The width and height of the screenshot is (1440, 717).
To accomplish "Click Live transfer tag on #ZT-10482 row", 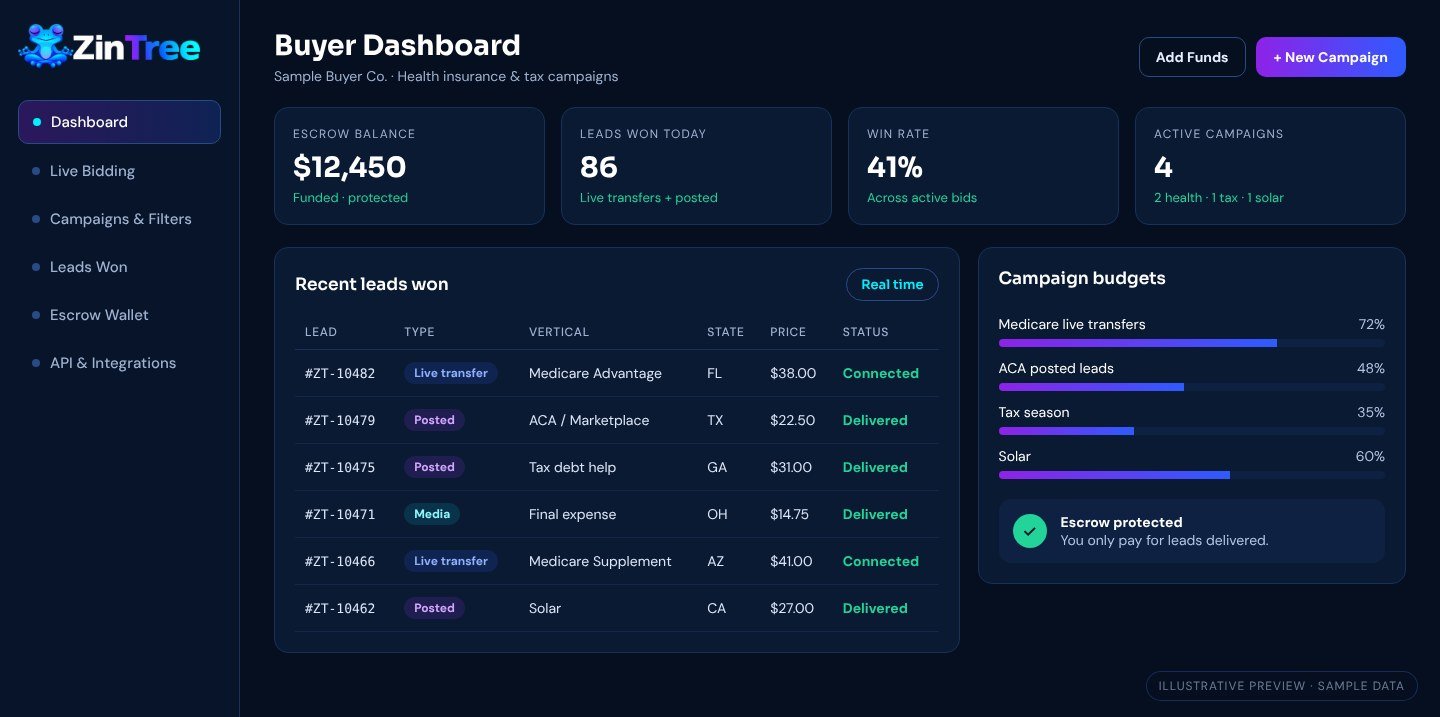I will pyautogui.click(x=451, y=373).
